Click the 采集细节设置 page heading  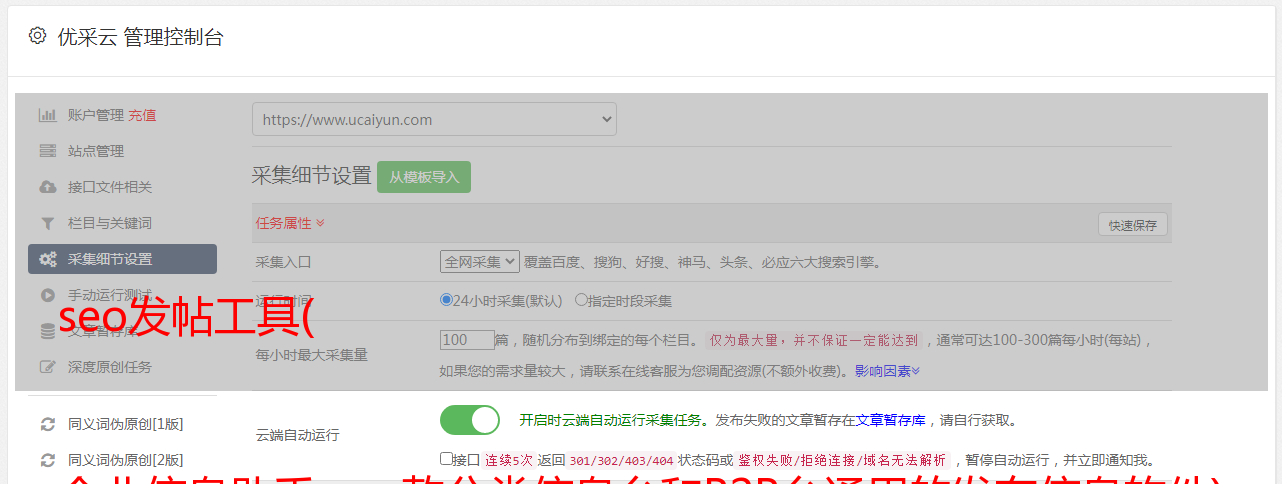click(x=311, y=176)
